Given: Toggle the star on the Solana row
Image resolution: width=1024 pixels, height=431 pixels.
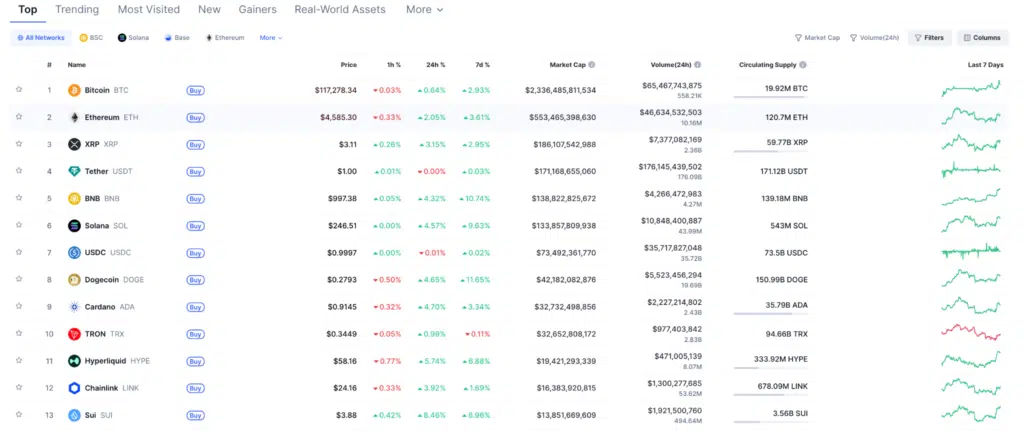Looking at the screenshot, I should coord(19,225).
